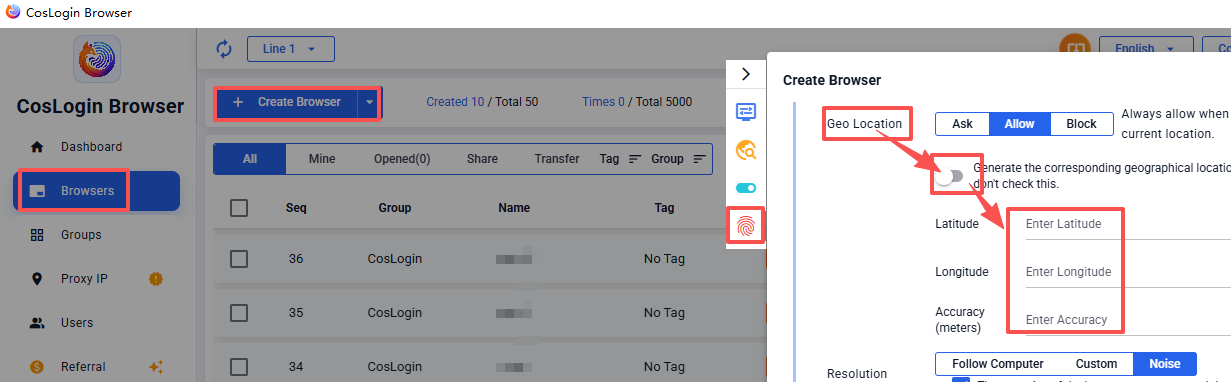This screenshot has width=1231, height=382.
Task: Switch to the Opened(0) tab
Action: 402,159
